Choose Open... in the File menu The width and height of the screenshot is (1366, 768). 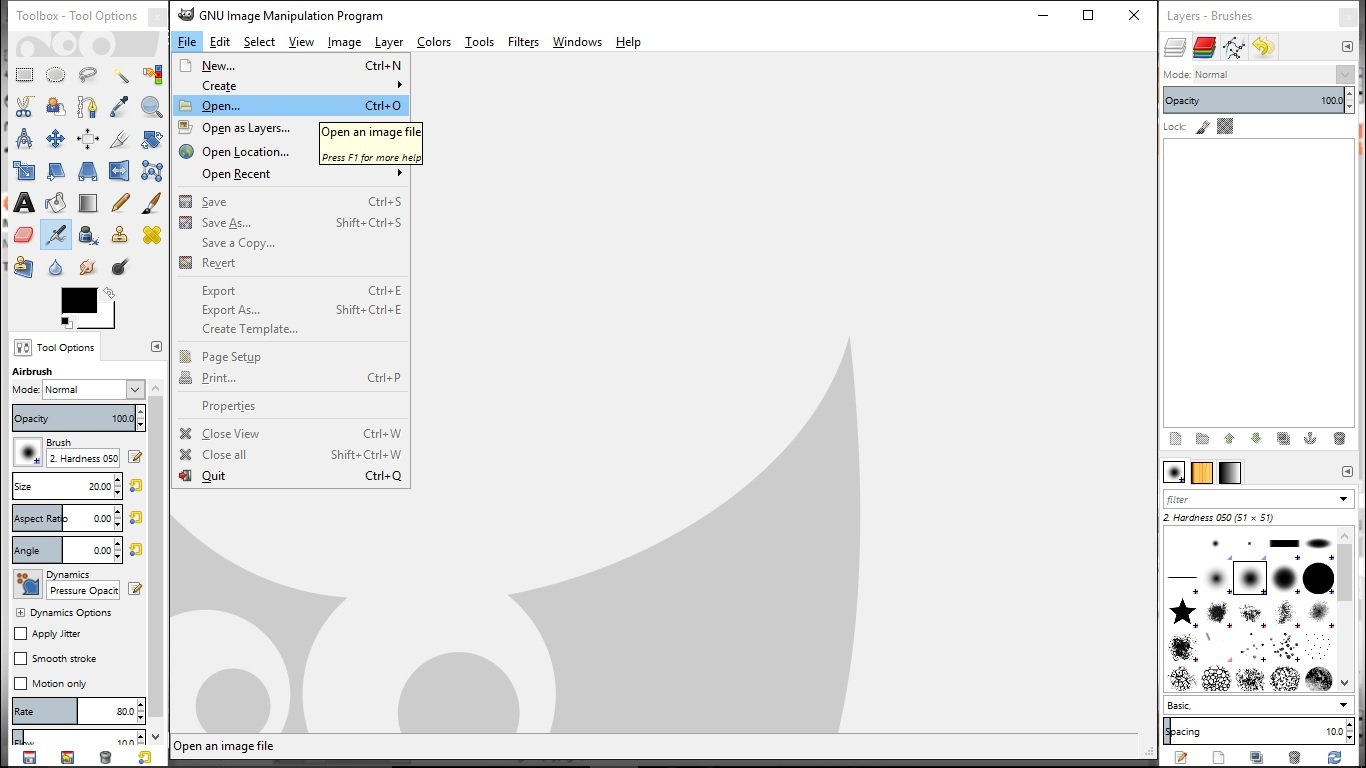[290, 106]
